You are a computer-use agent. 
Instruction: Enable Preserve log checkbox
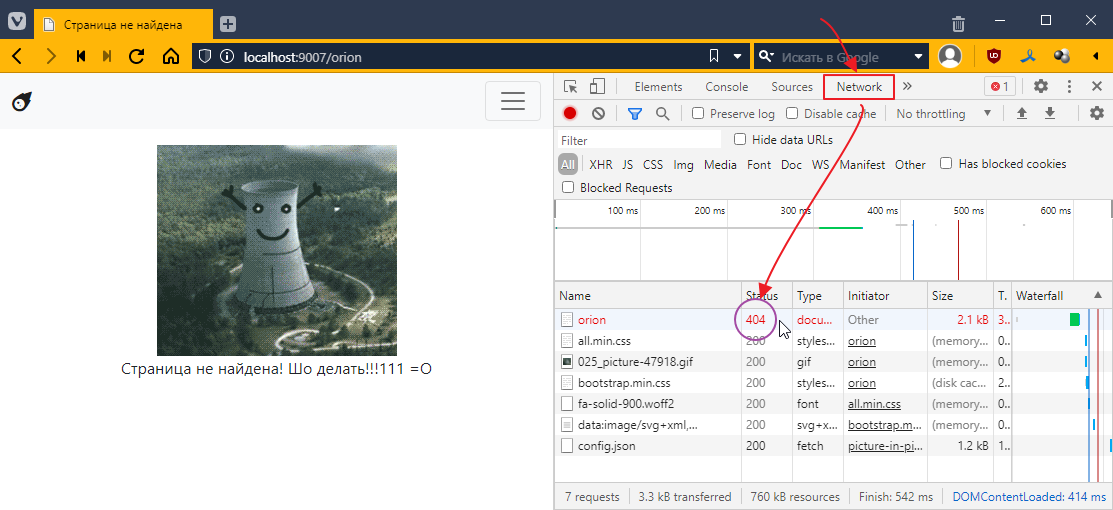coord(698,114)
